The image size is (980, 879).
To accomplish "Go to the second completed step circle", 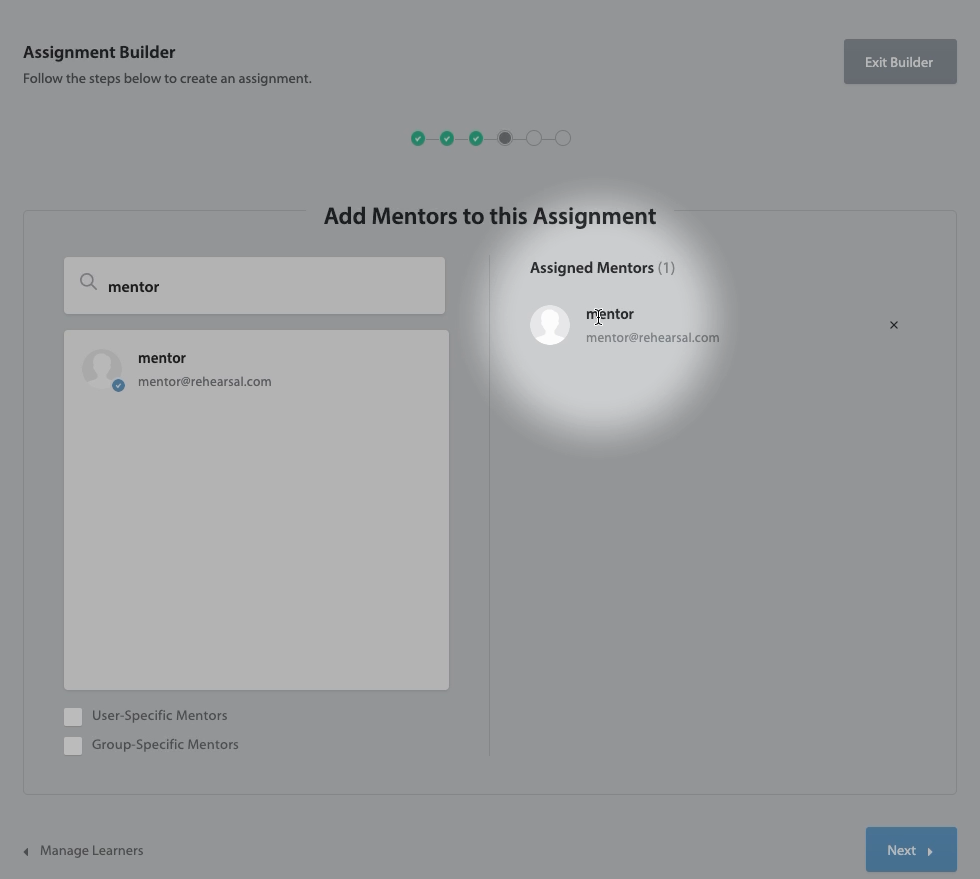I will tap(447, 138).
